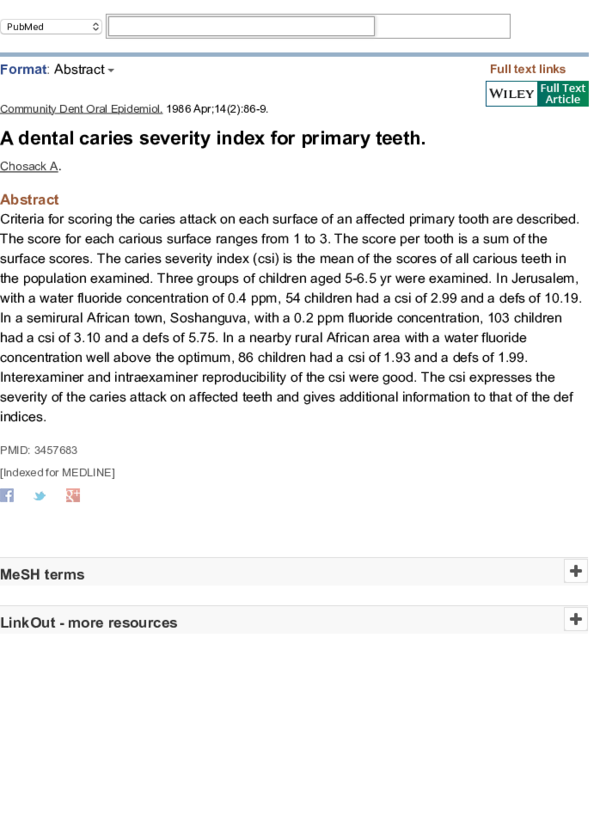Share the article on Facebook

[x=7, y=495]
